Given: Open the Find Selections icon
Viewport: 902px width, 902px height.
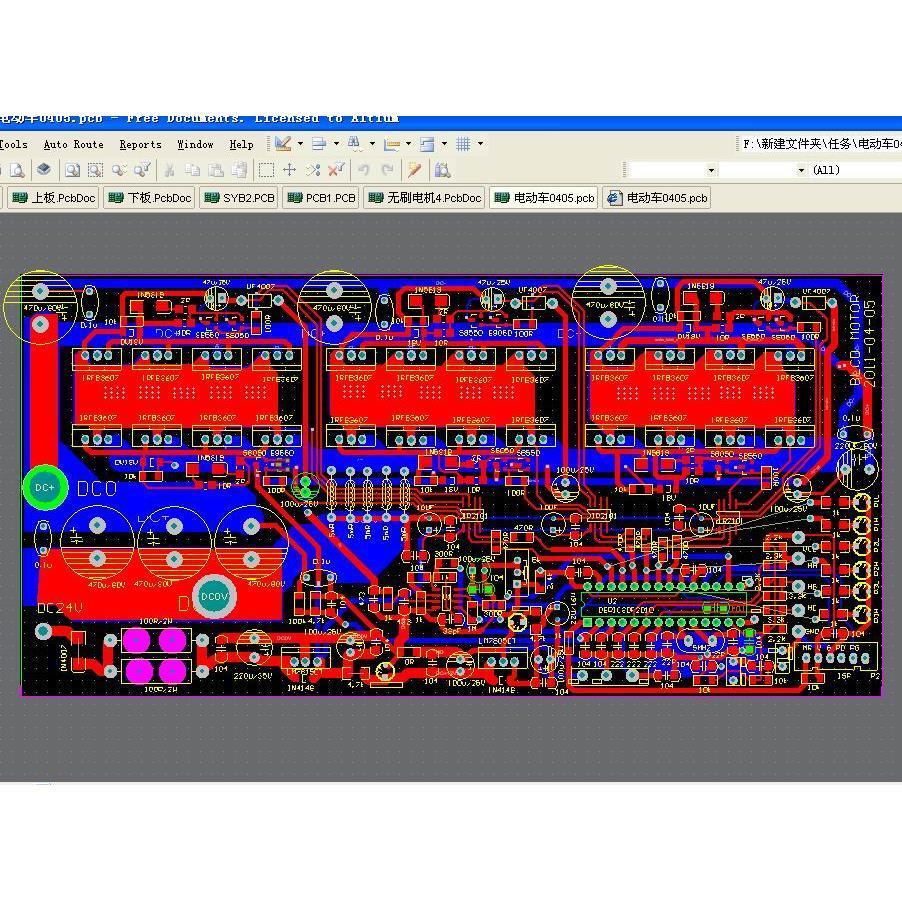Looking at the screenshot, I should click(354, 144).
